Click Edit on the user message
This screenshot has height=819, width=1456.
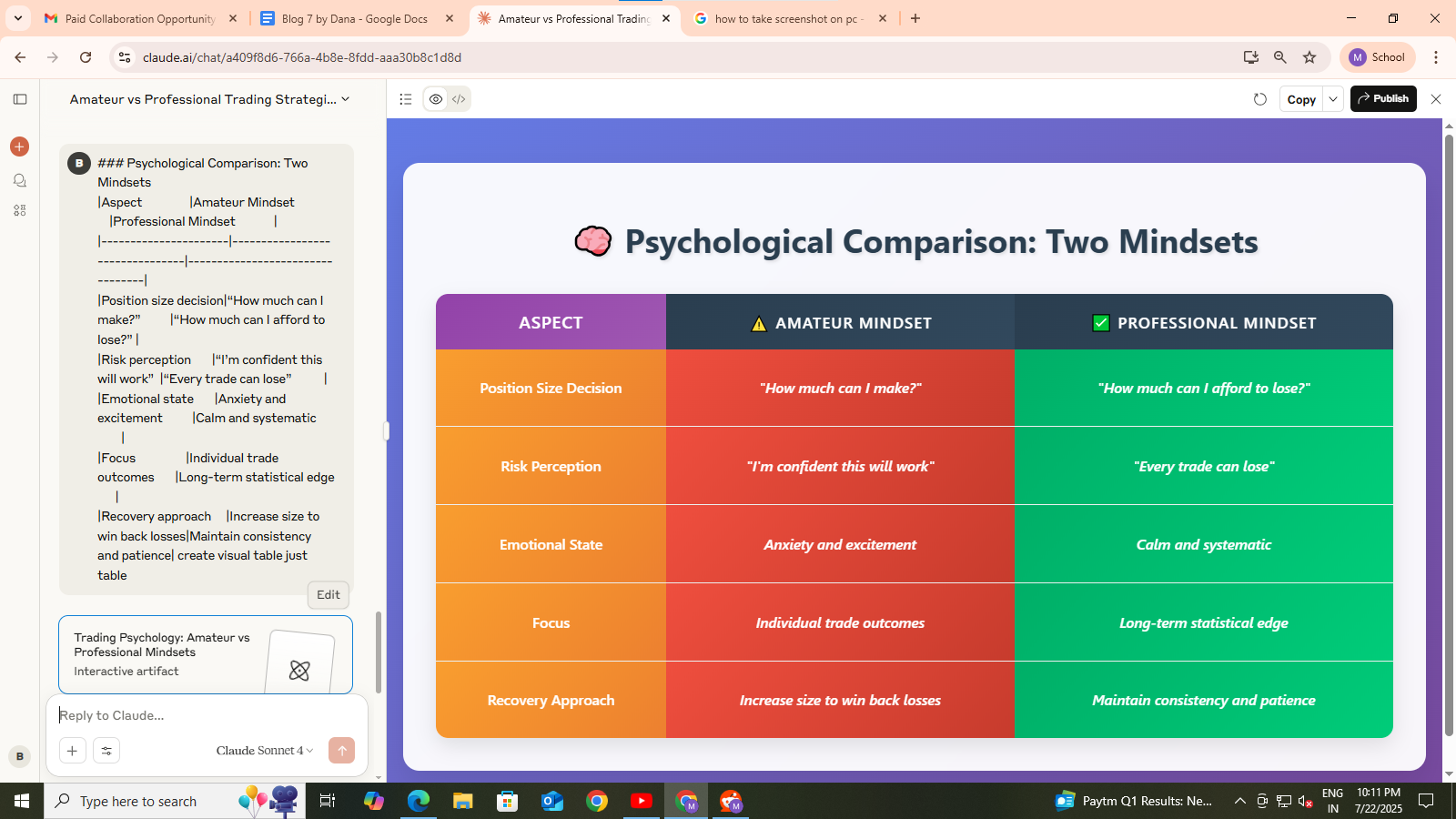328,594
